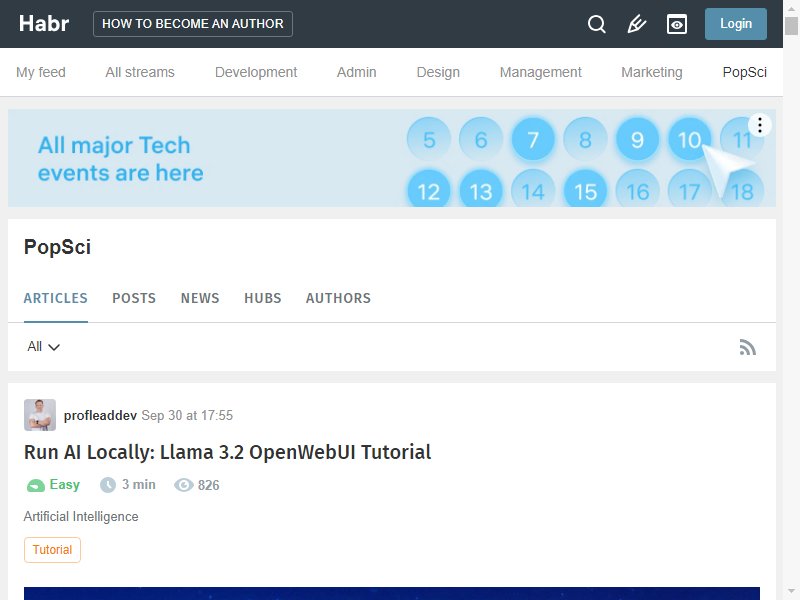The height and width of the screenshot is (600, 800).
Task: Click the PopSci page heading
Action: coord(57,247)
